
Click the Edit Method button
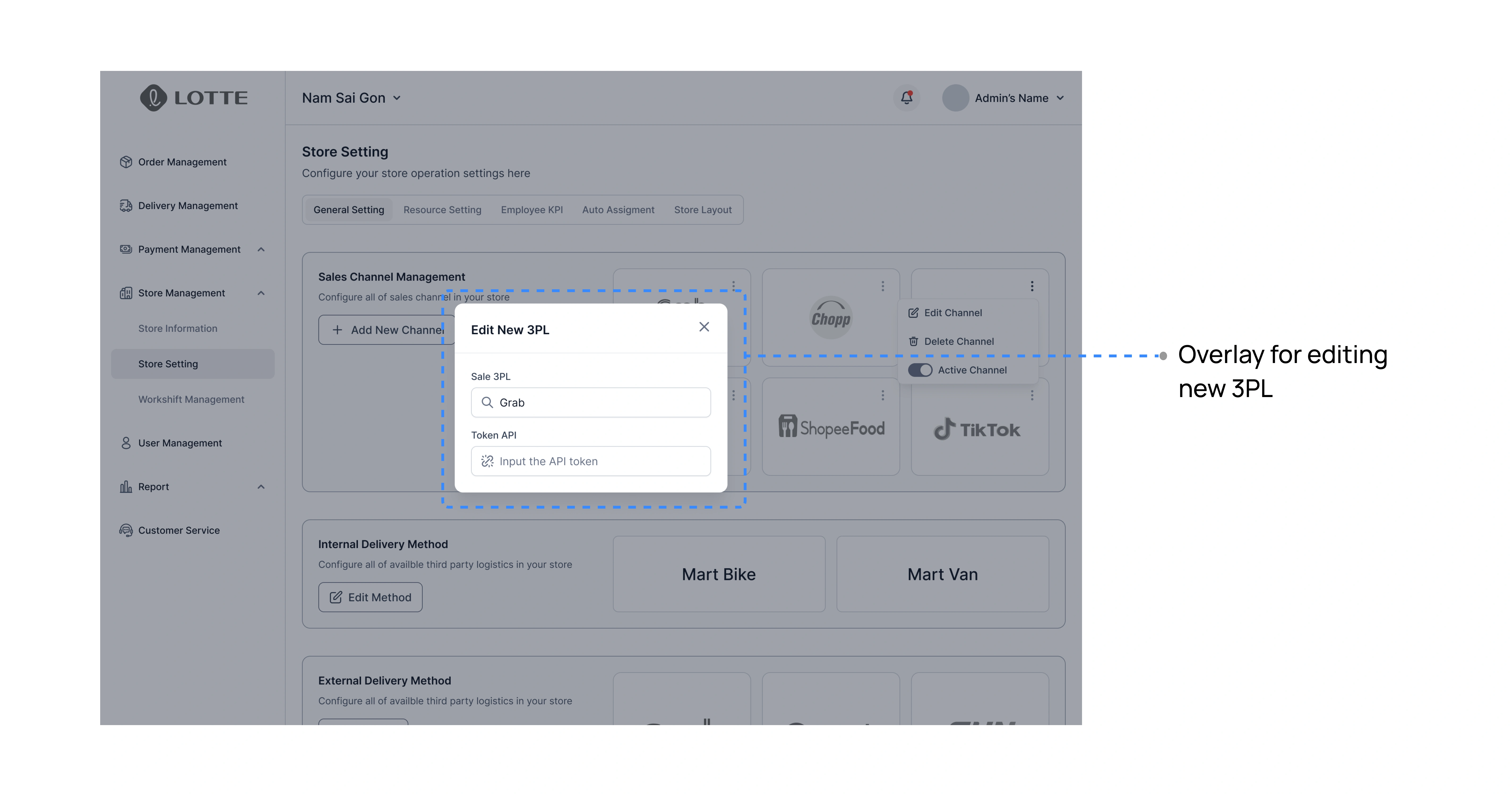pyautogui.click(x=370, y=597)
